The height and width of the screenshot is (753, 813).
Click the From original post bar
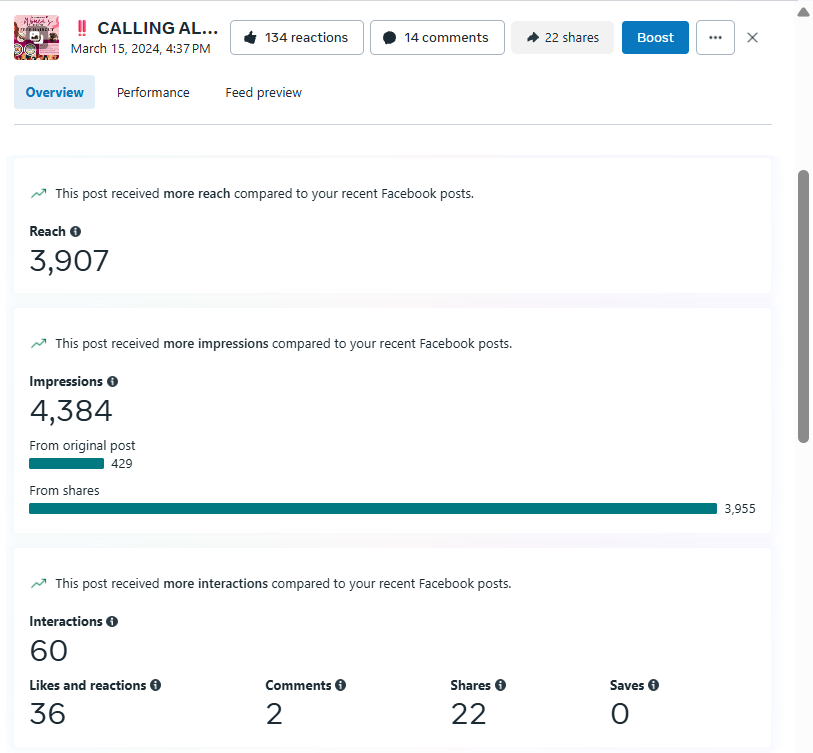pyautogui.click(x=67, y=464)
